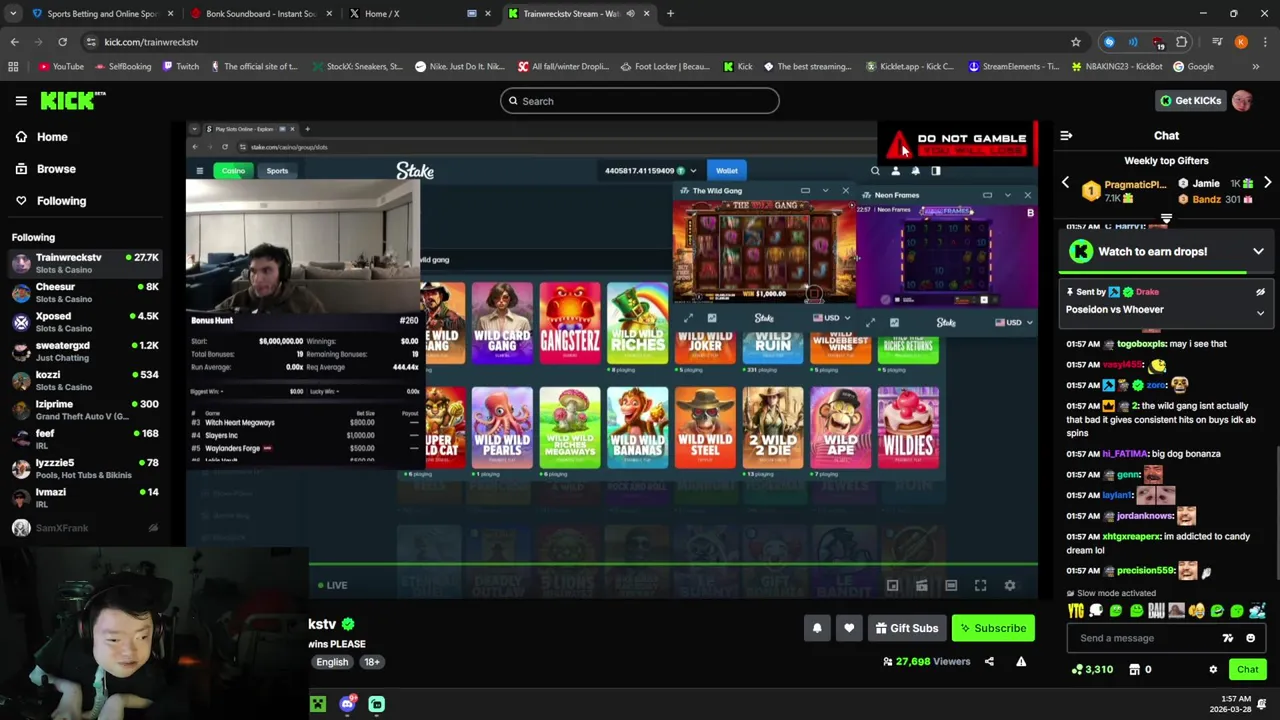Click the heart follow icon
This screenshot has height=720, width=1280.
[x=849, y=628]
